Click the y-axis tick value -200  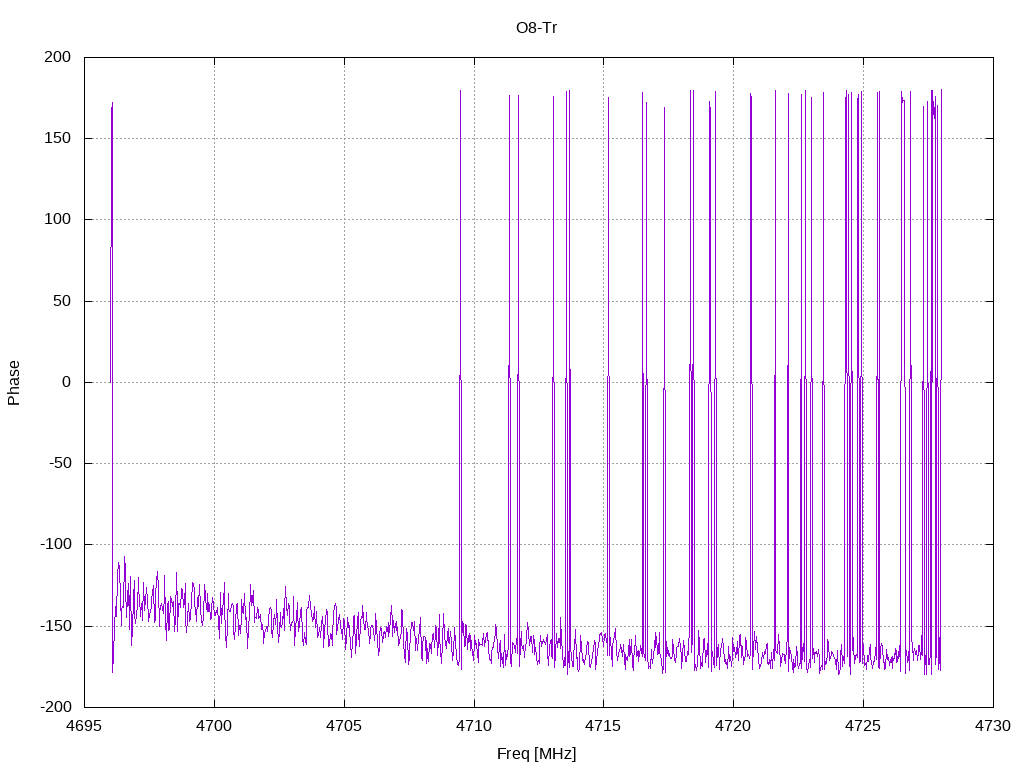click(x=56, y=707)
